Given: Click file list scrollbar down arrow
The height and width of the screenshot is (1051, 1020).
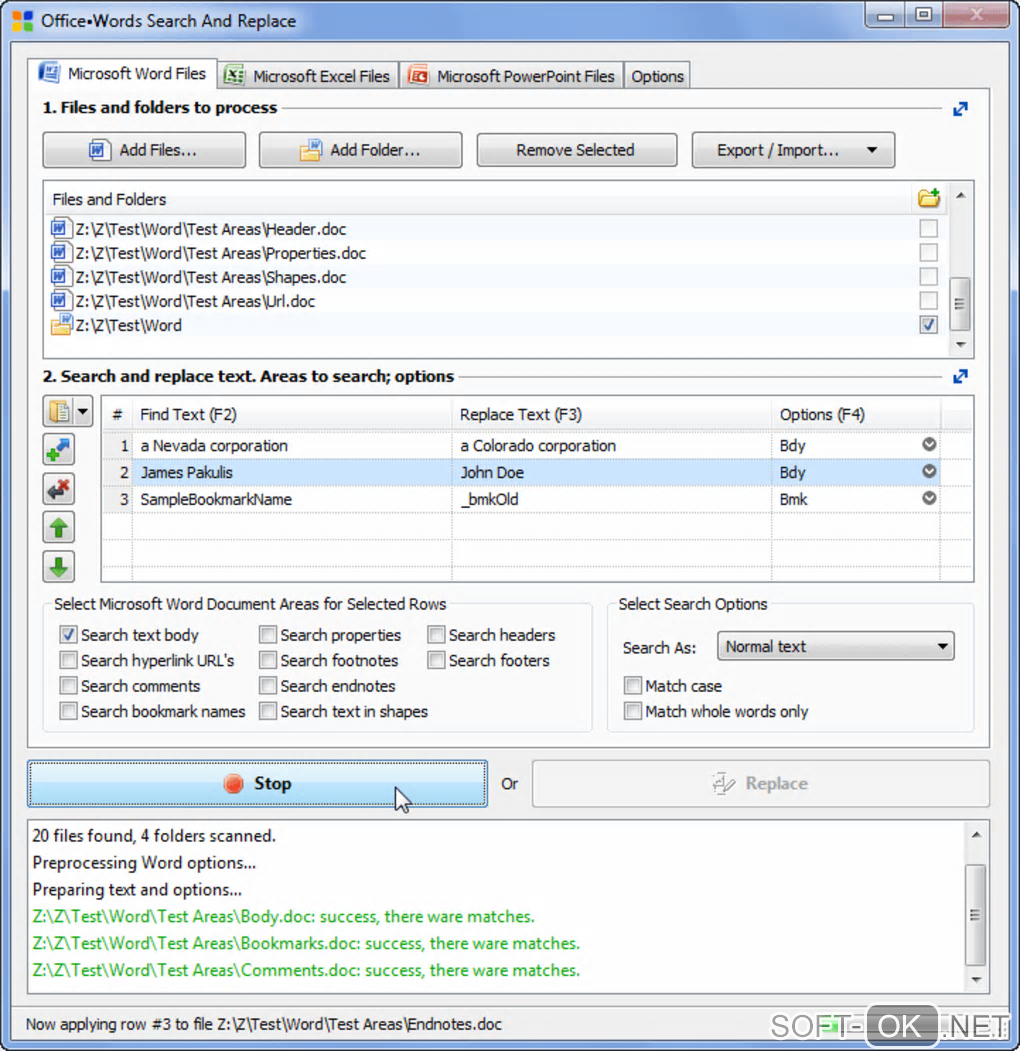Looking at the screenshot, I should pyautogui.click(x=960, y=345).
